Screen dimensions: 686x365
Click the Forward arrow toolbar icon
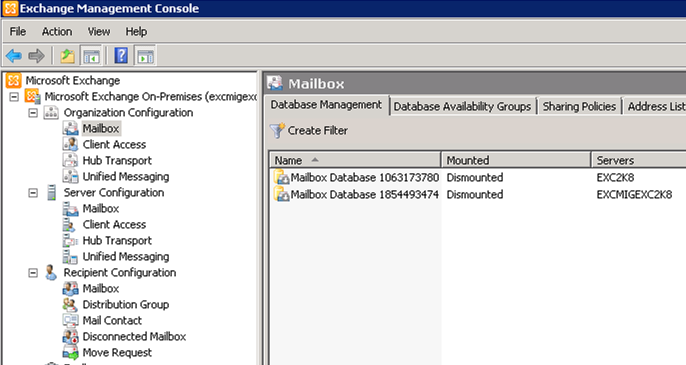point(36,56)
